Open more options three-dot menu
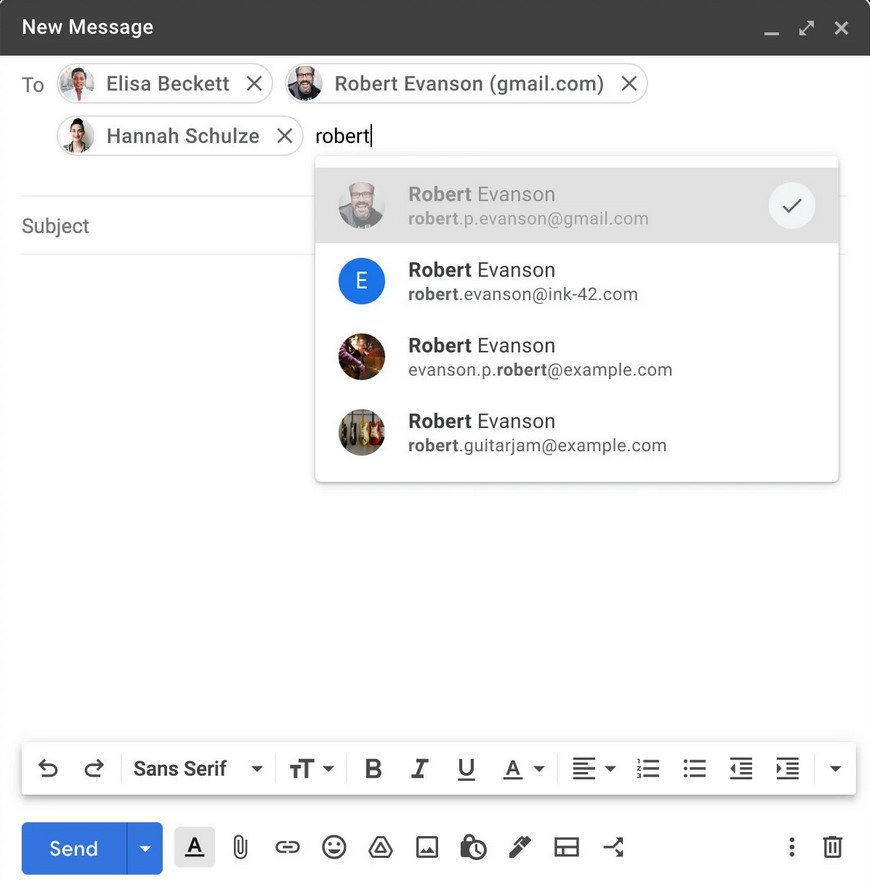 (x=791, y=847)
